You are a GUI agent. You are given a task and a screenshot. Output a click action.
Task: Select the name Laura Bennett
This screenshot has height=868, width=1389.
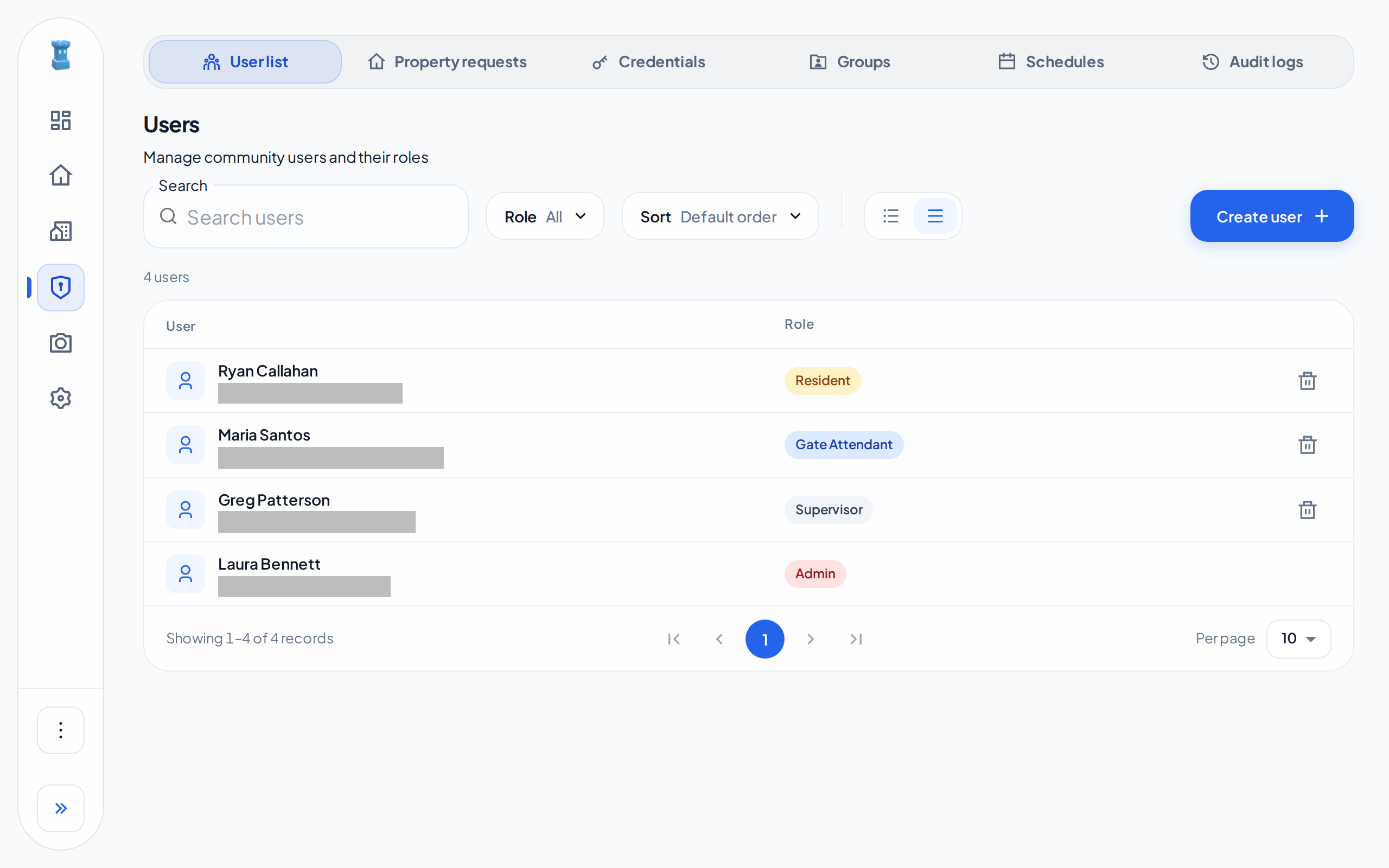269,564
